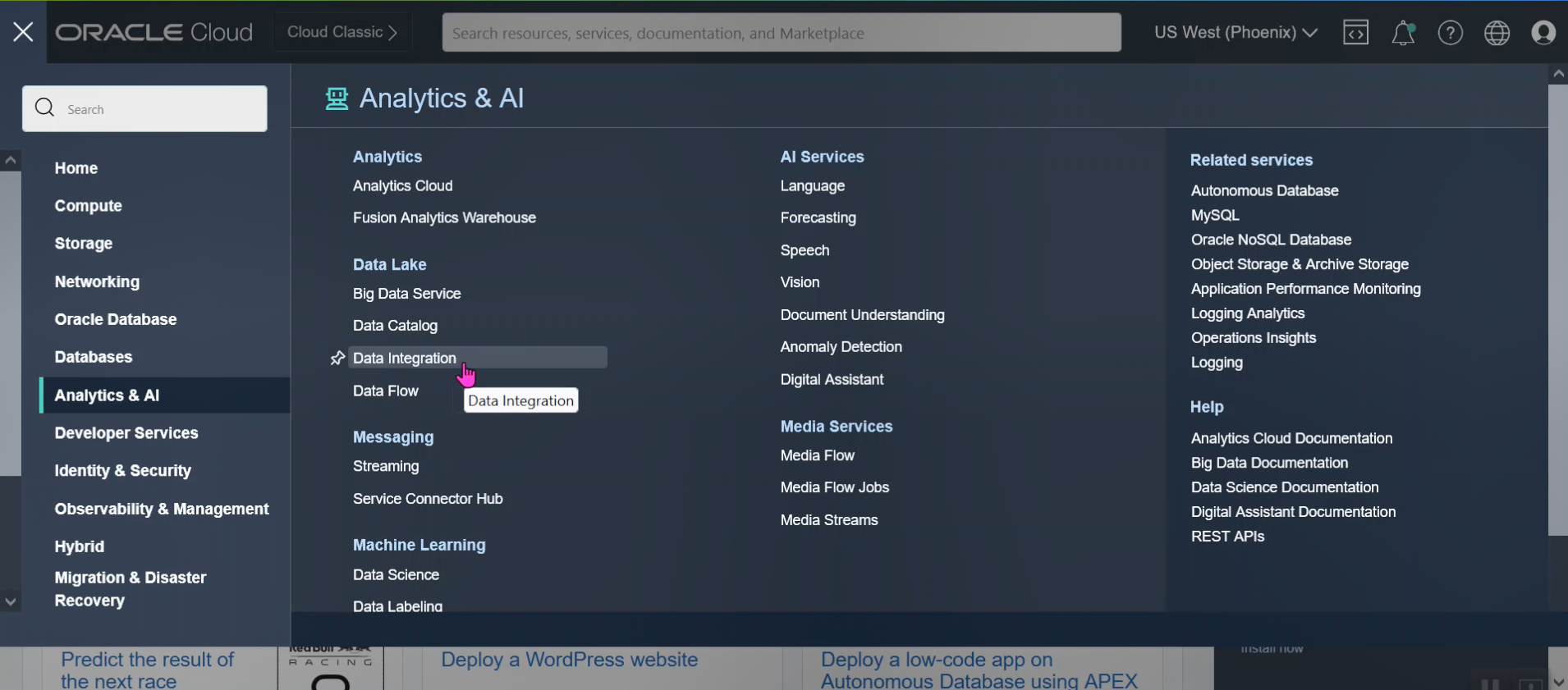This screenshot has height=690, width=1568.
Task: Select Developer Services in the navigation menu
Action: point(126,433)
